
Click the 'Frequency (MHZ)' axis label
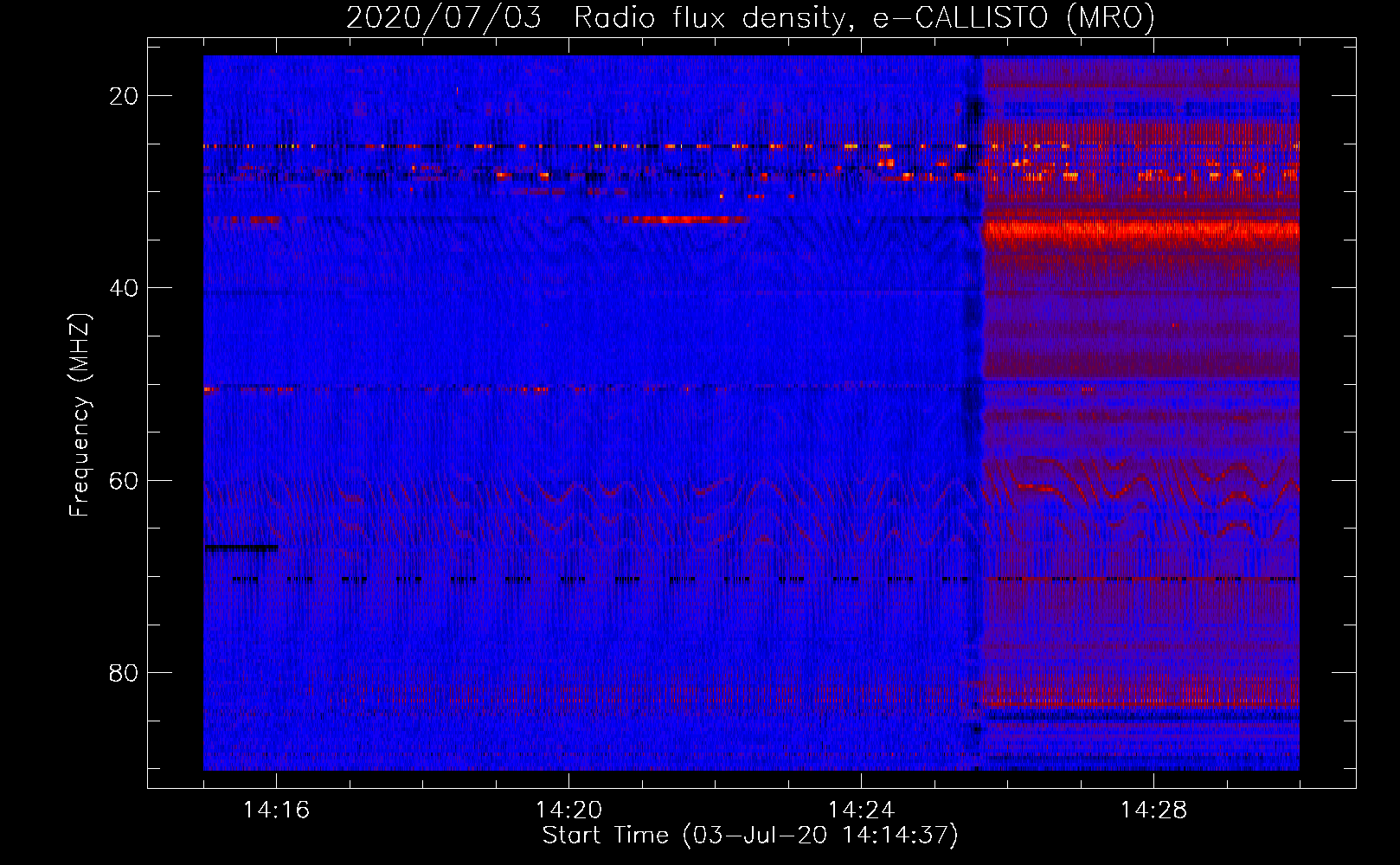pyautogui.click(x=80, y=415)
